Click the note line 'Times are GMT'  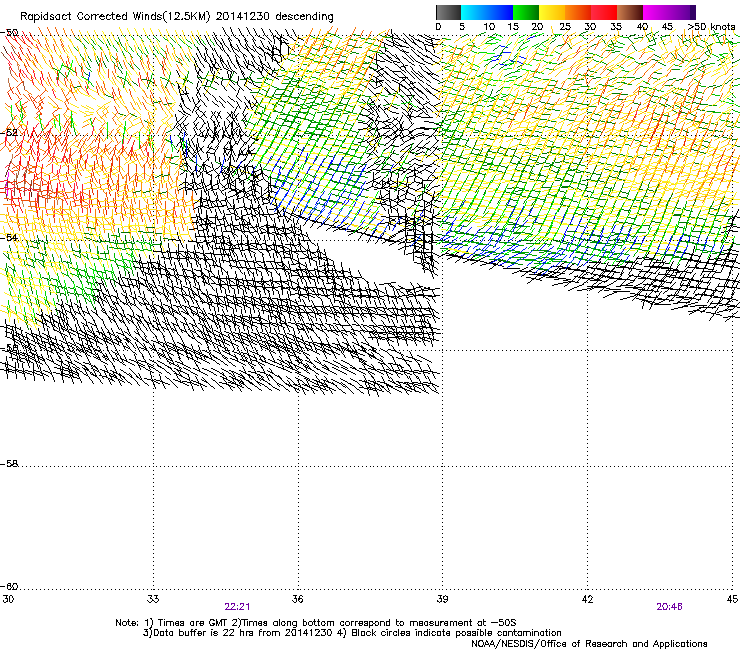pos(191,623)
